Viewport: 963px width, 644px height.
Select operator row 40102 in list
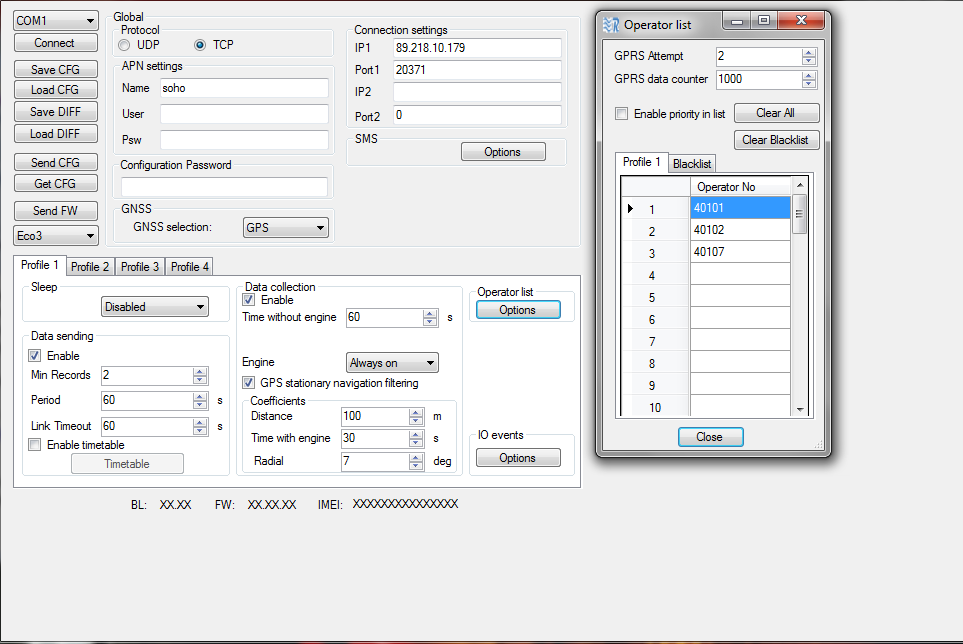(739, 230)
